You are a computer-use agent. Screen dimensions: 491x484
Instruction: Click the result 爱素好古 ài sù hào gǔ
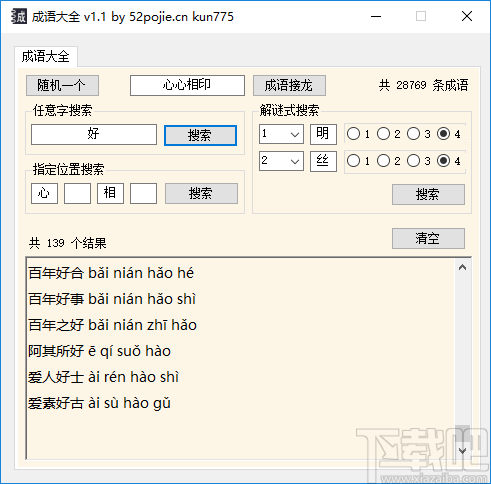tap(99, 403)
